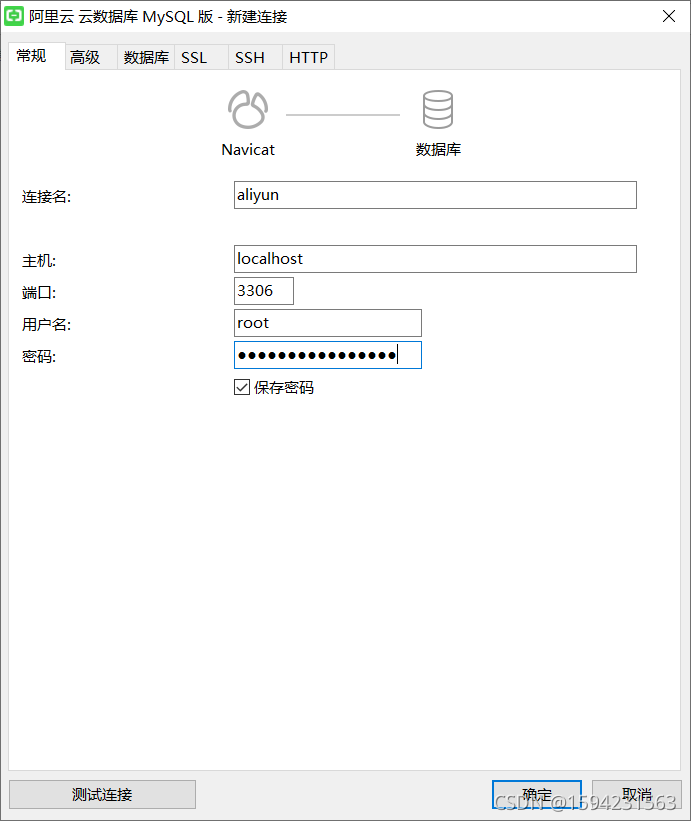Viewport: 691px width, 821px height.
Task: Close the new connection dialog
Action: pos(668,16)
